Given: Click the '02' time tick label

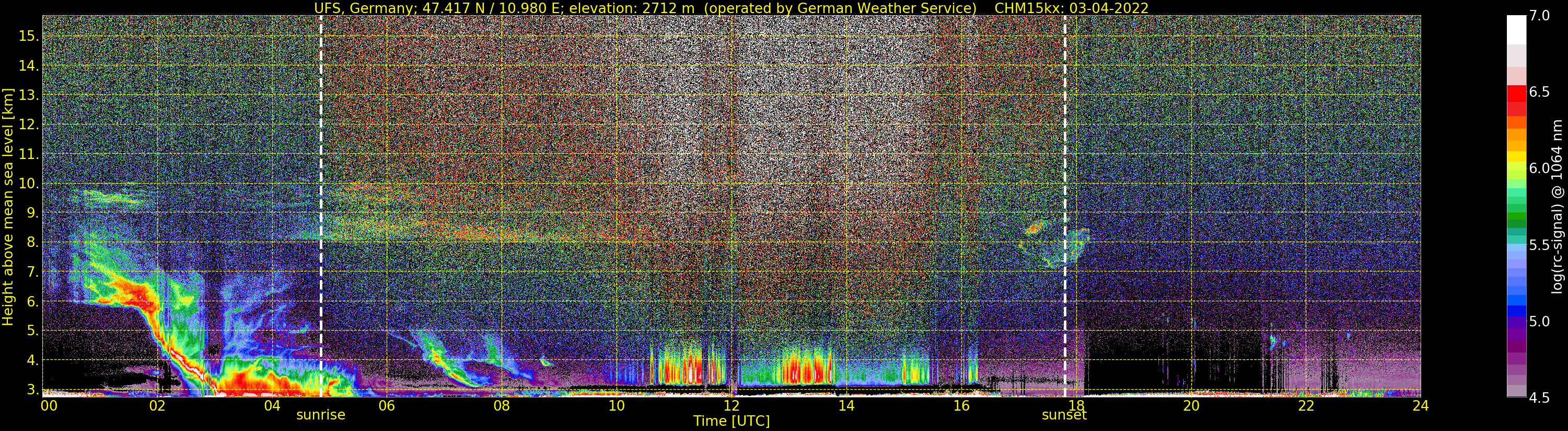Looking at the screenshot, I should pyautogui.click(x=158, y=406).
